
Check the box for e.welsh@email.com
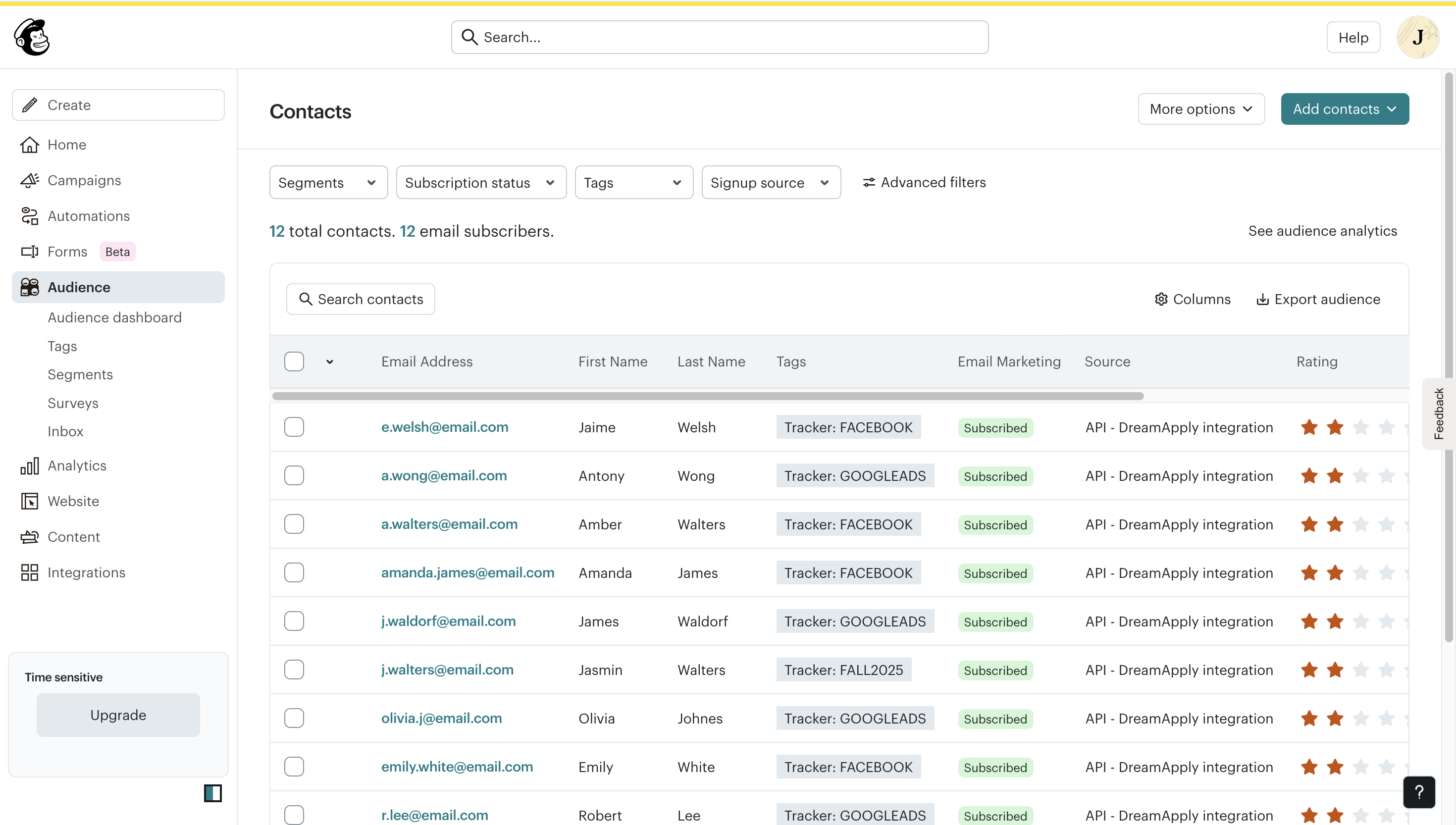294,427
